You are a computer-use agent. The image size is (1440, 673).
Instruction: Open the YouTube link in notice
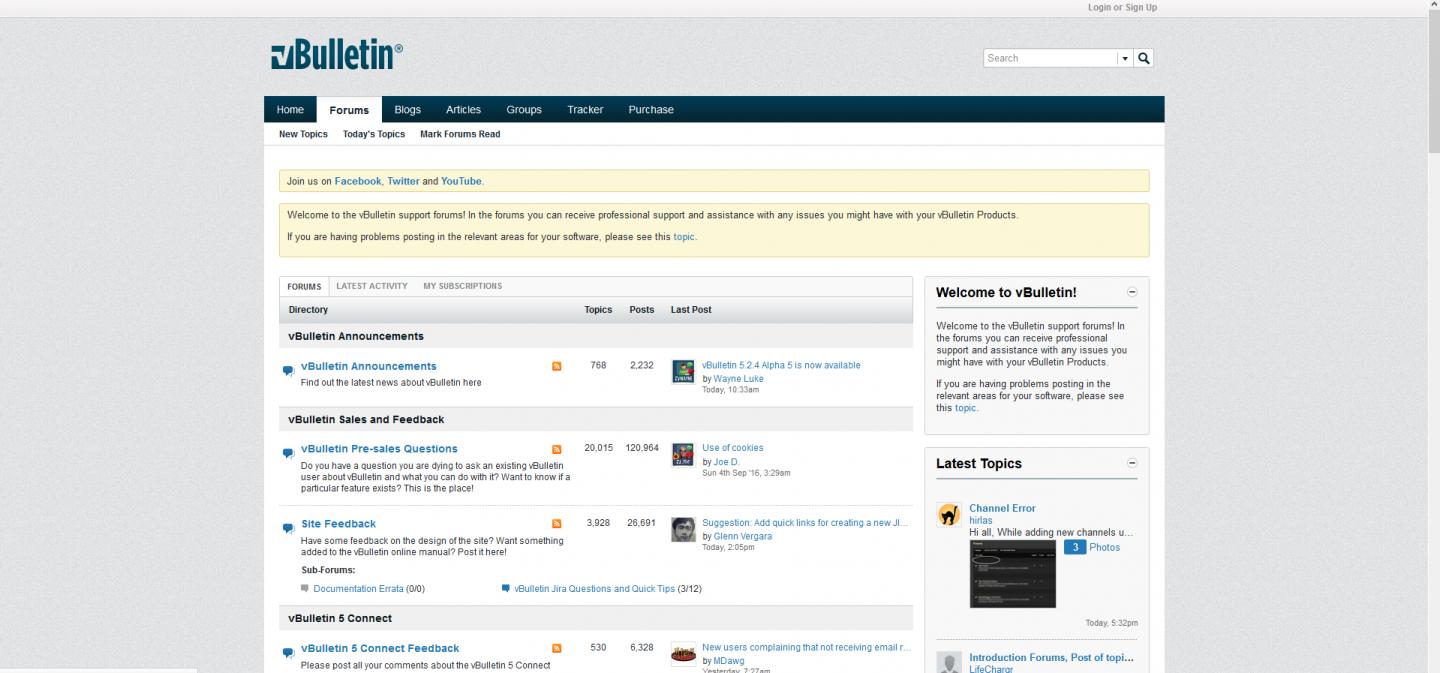[x=461, y=181]
